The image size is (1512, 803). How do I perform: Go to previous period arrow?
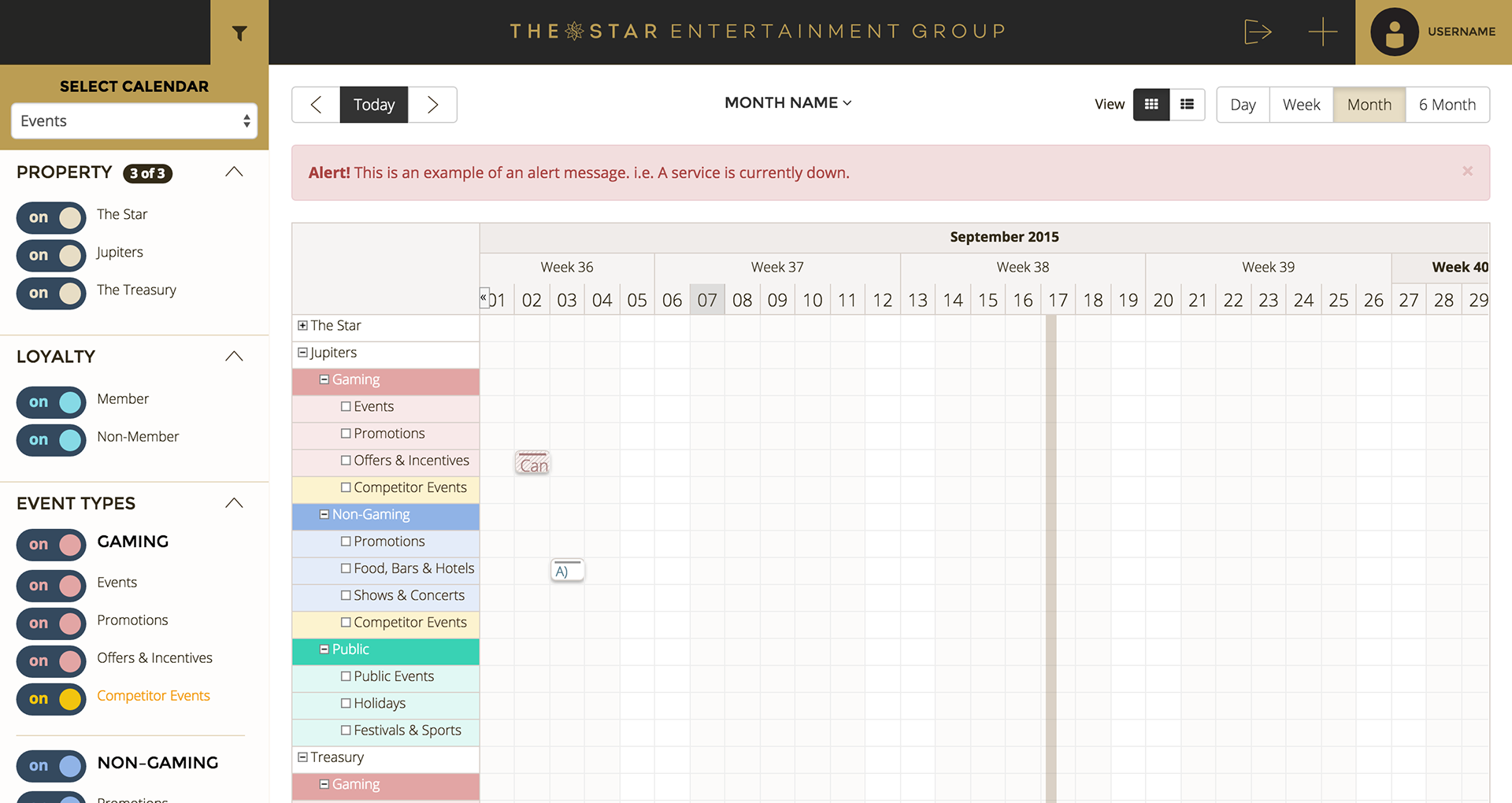[316, 105]
